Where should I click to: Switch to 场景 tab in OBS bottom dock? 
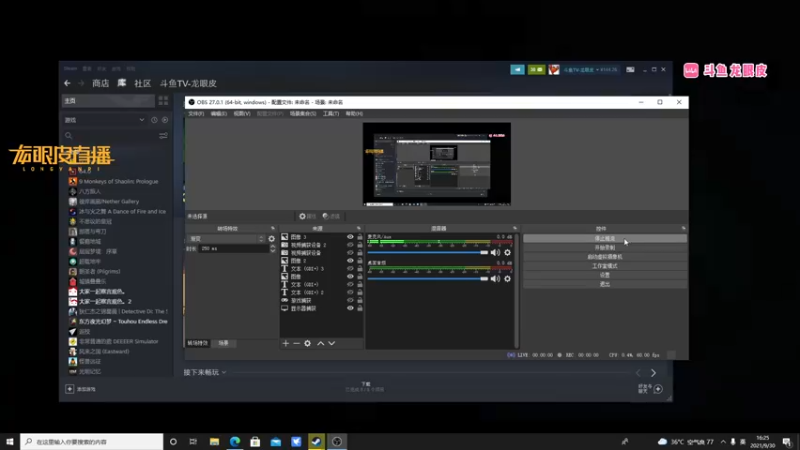click(x=223, y=343)
